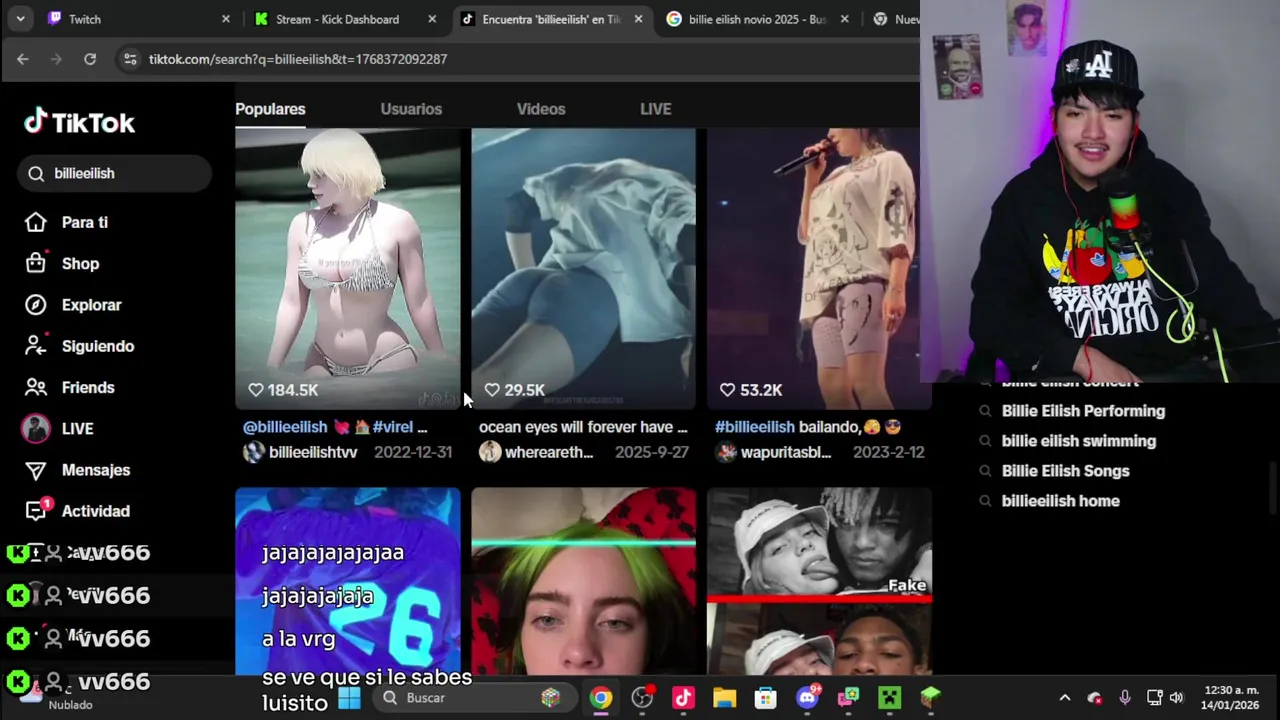The image size is (1280, 720).
Task: Open File Explorer from the taskbar
Action: (x=724, y=698)
